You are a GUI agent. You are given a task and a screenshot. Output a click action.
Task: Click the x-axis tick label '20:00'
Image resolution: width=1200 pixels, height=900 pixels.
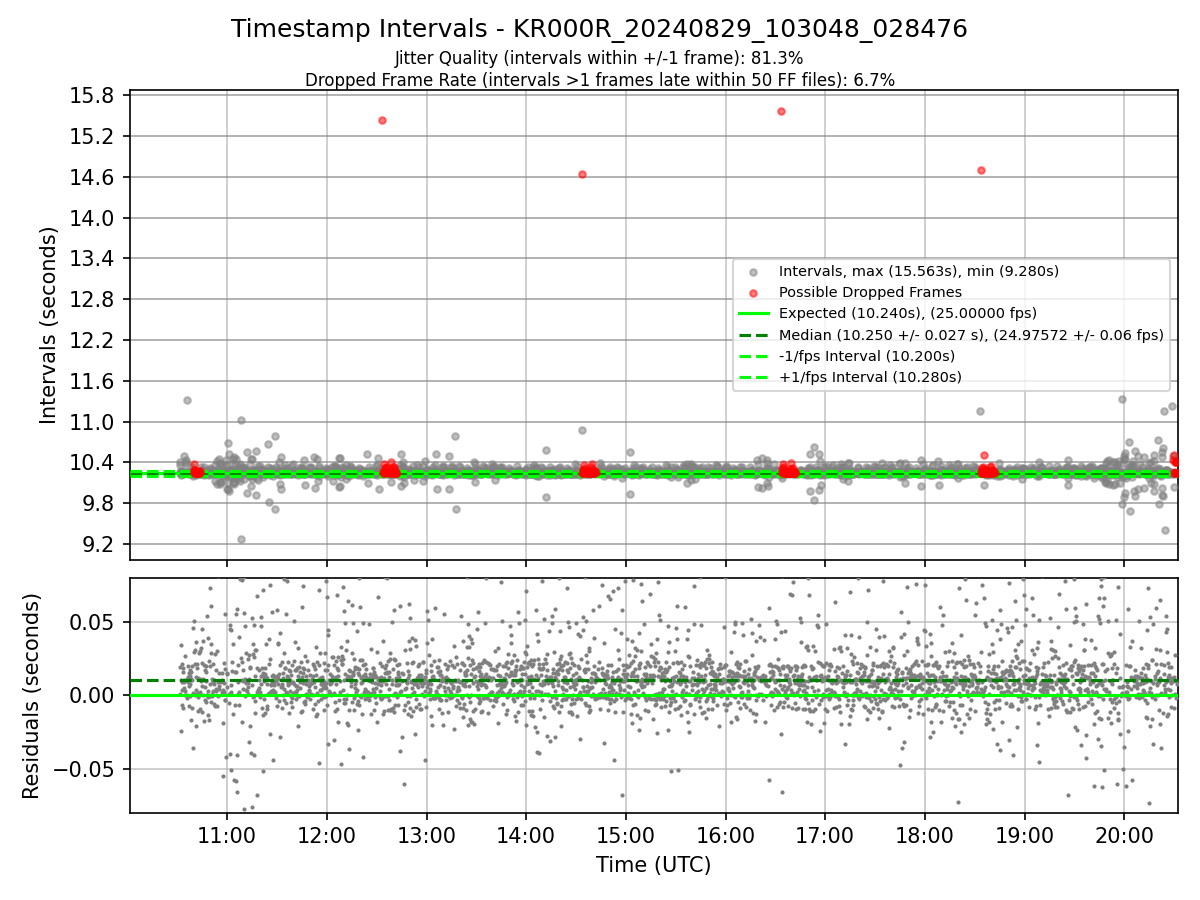[1123, 836]
